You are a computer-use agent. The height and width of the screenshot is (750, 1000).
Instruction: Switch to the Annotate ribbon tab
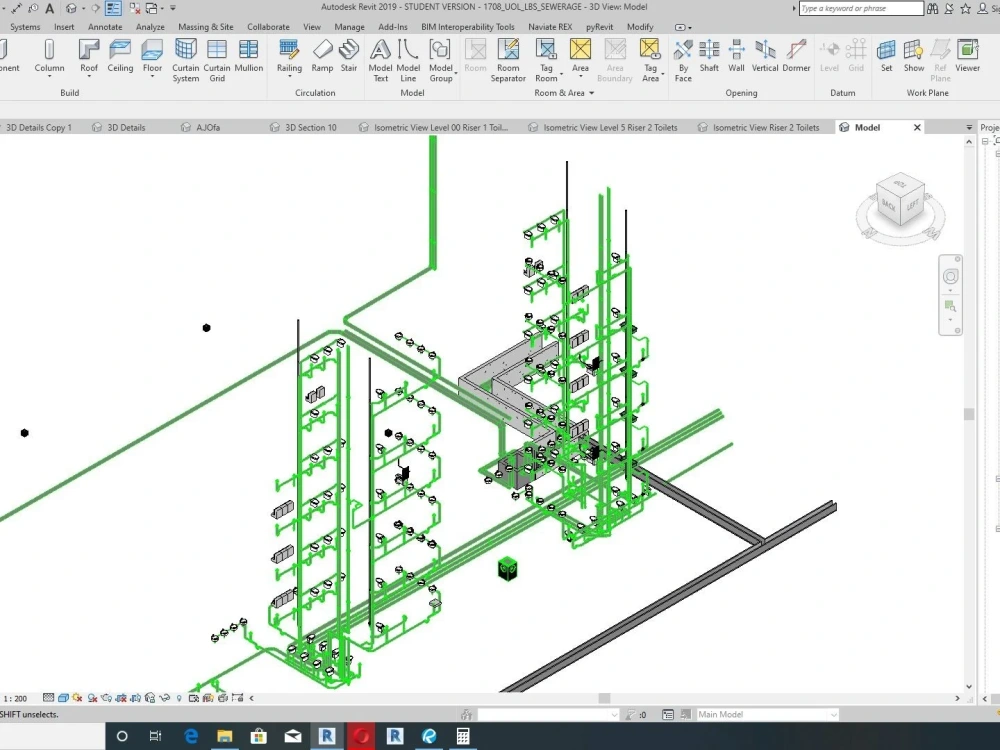[x=104, y=27]
